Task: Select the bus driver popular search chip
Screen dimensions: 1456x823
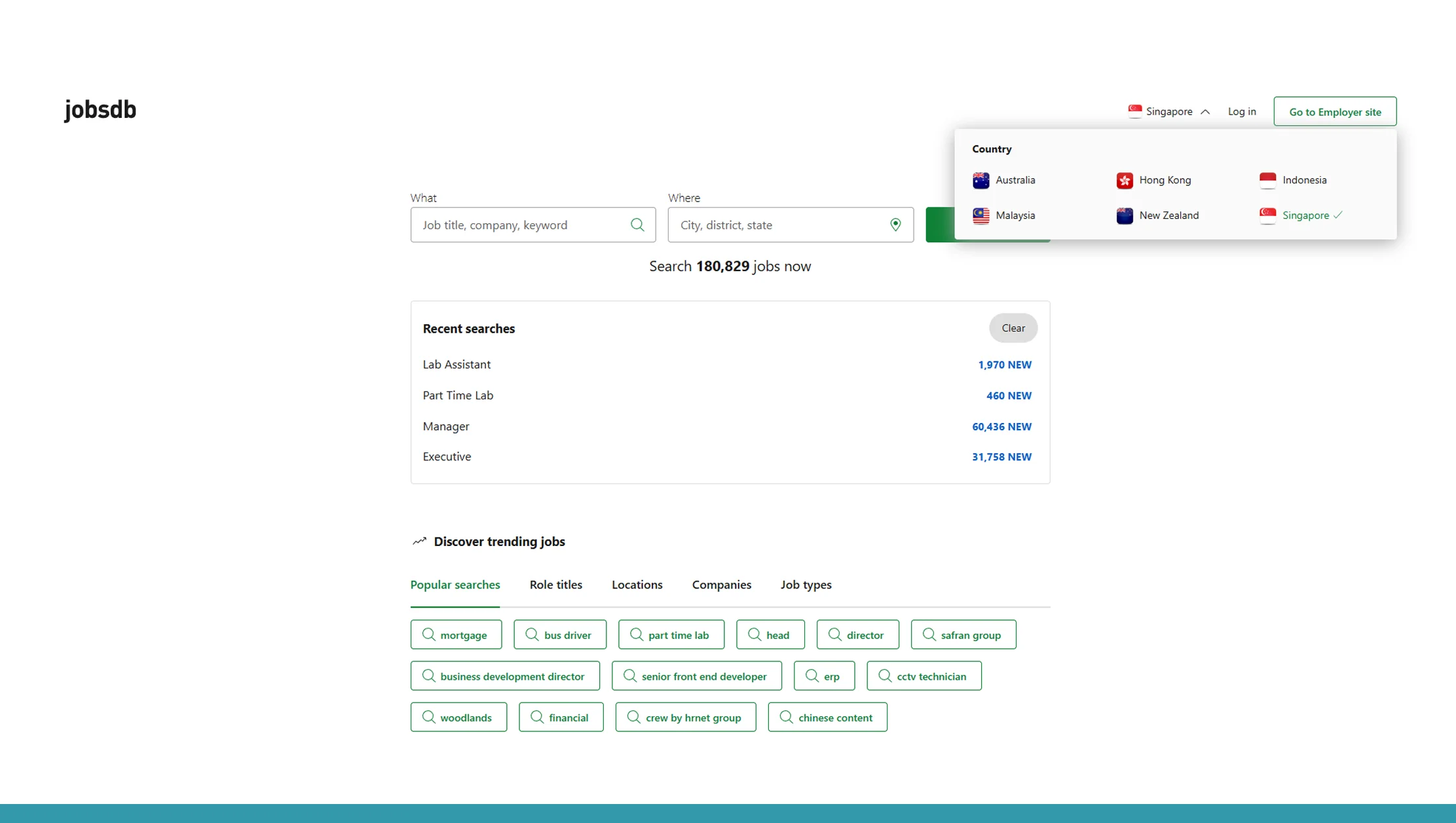Action: point(559,634)
